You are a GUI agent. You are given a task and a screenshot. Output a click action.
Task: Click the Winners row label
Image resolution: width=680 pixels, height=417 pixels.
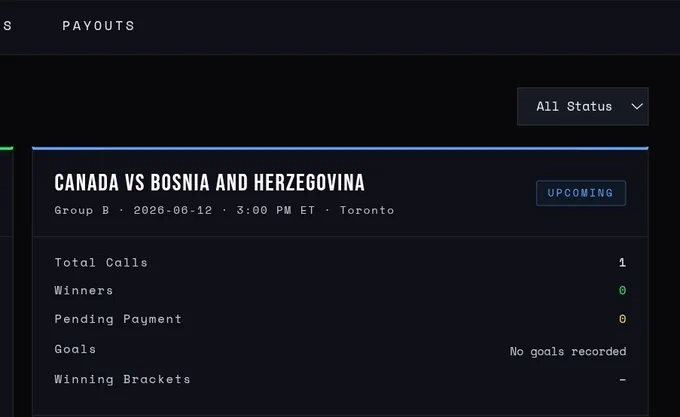(x=84, y=290)
